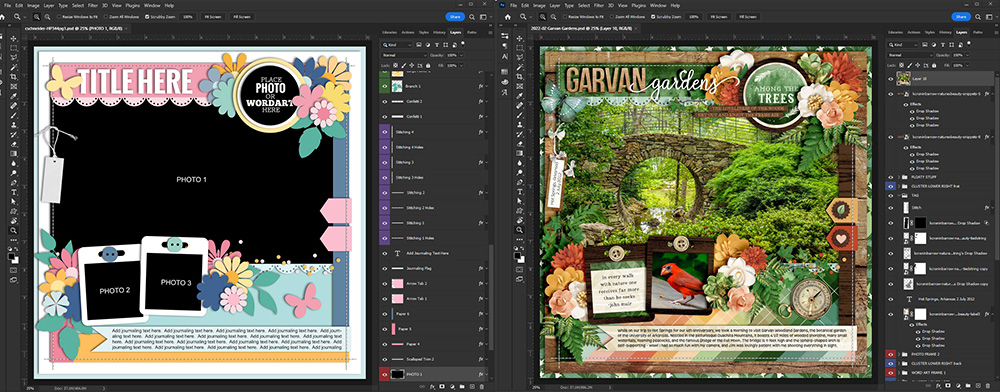Hide the PHOTO 1 layer in left window

click(x=385, y=374)
